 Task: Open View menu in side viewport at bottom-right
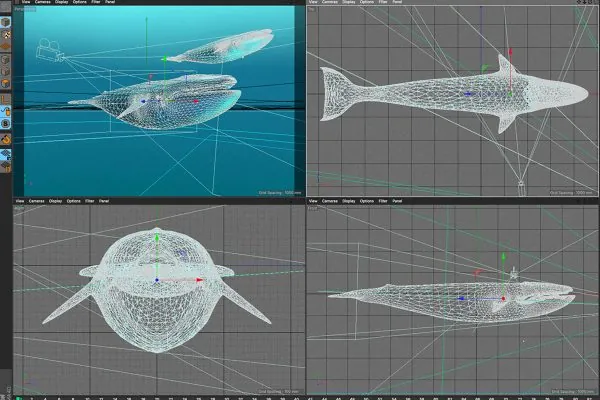[x=313, y=201]
